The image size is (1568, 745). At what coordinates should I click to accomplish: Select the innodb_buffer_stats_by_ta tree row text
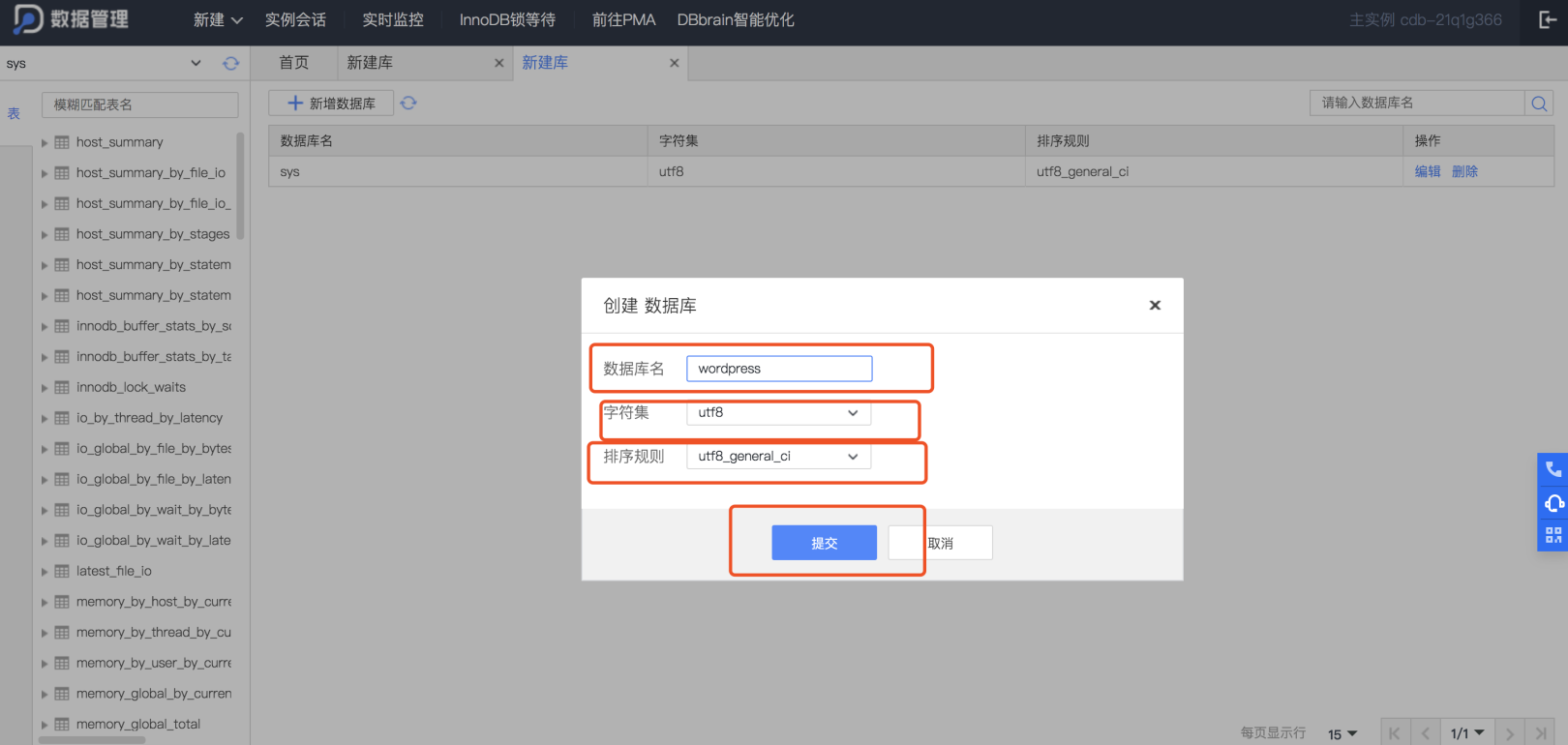(x=154, y=357)
